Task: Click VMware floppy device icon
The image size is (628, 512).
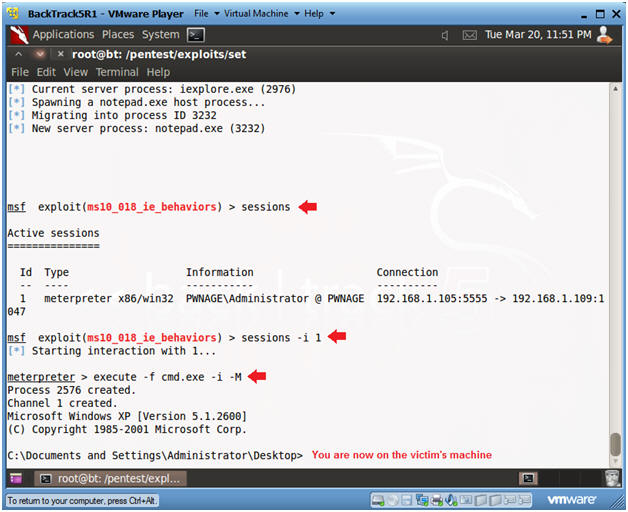Action: click(x=407, y=500)
